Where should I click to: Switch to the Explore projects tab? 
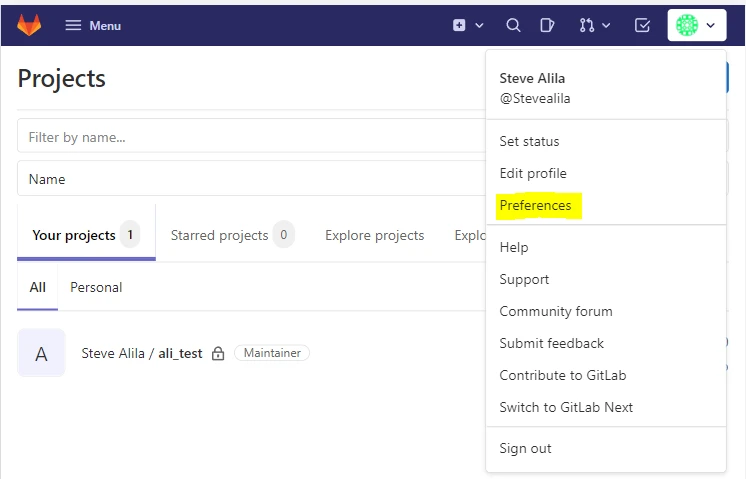point(374,235)
